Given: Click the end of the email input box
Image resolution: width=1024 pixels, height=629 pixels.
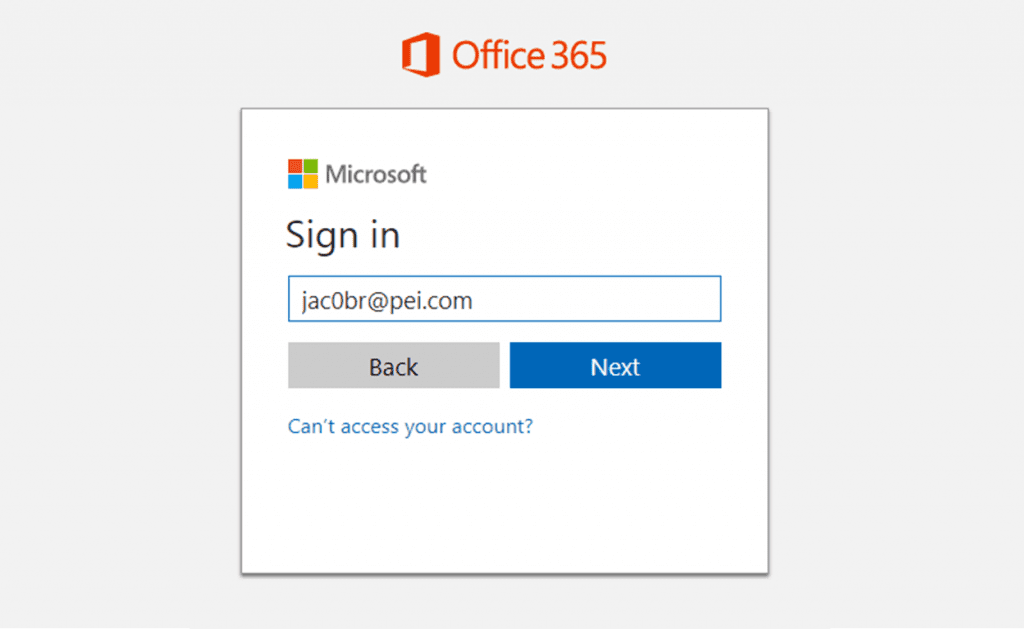Looking at the screenshot, I should [x=705, y=298].
